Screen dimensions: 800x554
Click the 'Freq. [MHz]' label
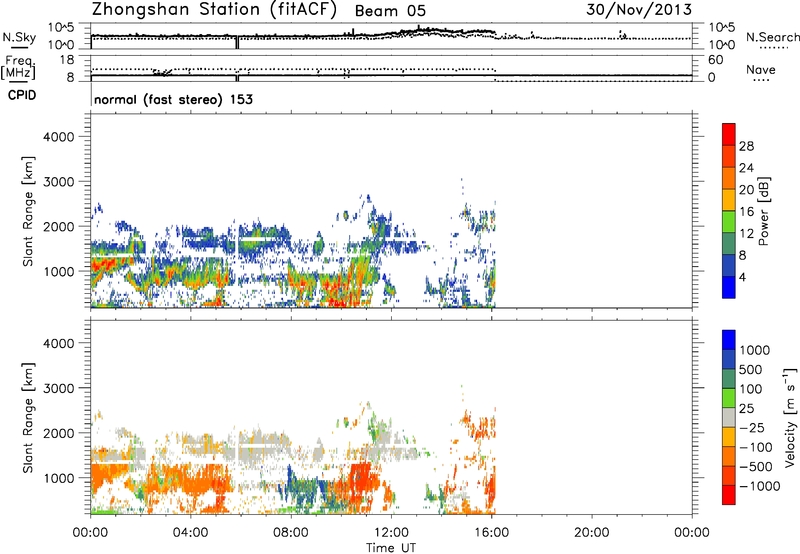click(18, 67)
